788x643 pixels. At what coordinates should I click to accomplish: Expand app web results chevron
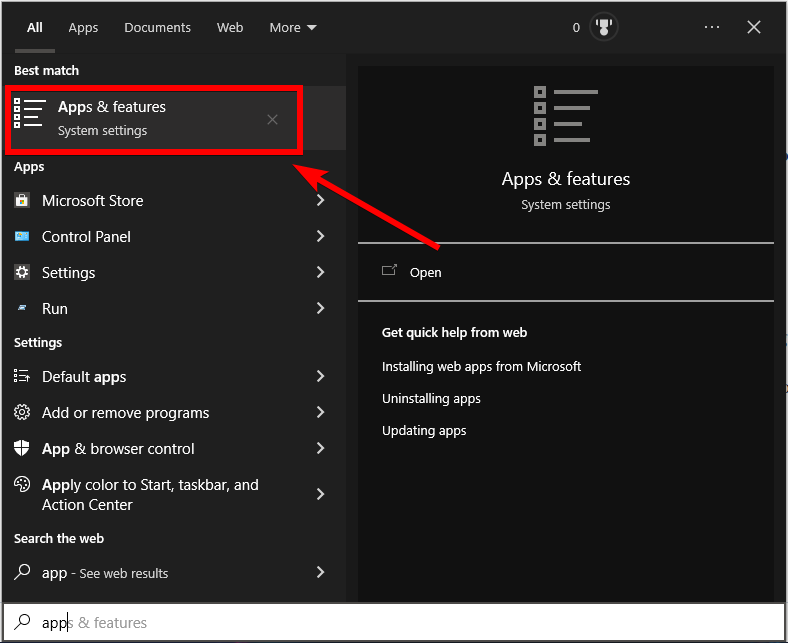[x=321, y=572]
